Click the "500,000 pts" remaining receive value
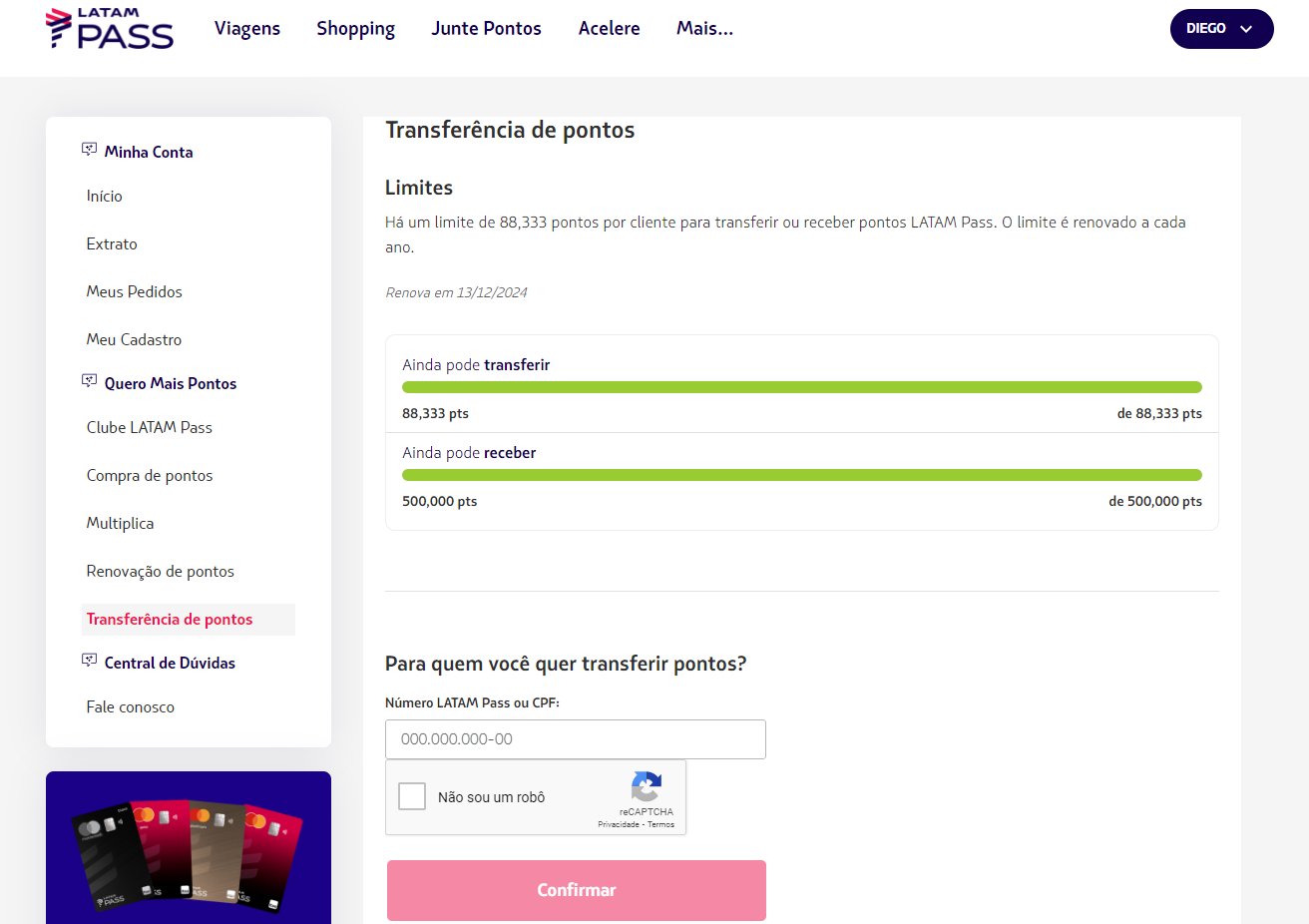Image resolution: width=1309 pixels, height=924 pixels. (x=439, y=501)
